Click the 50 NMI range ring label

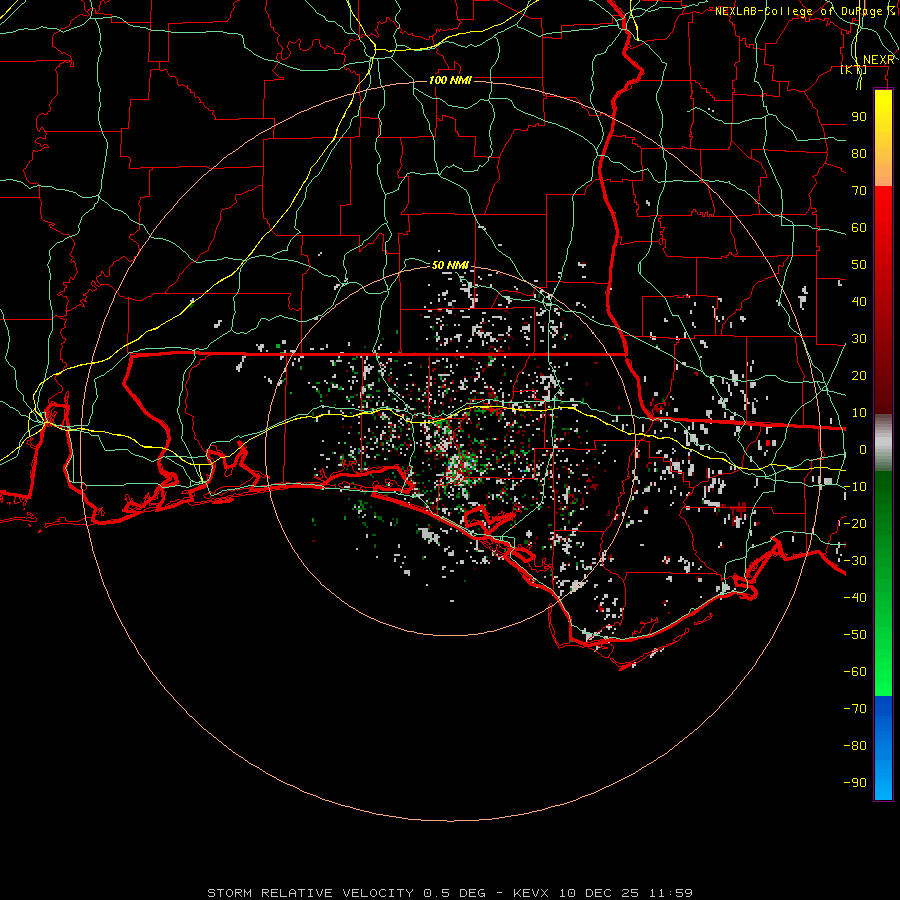[450, 265]
